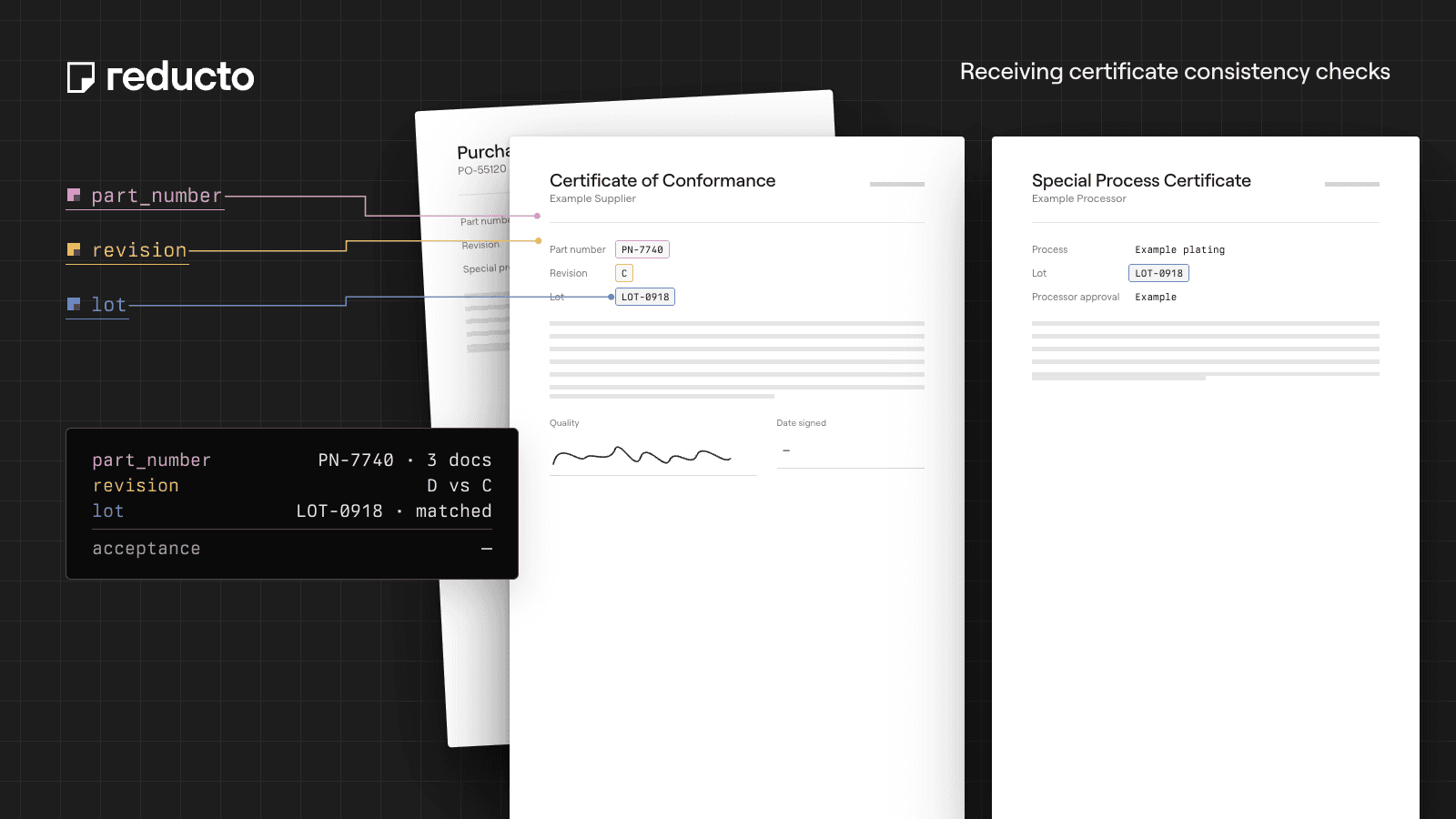Click the Quality label above the signature
The image size is (1456, 819).
(x=564, y=423)
